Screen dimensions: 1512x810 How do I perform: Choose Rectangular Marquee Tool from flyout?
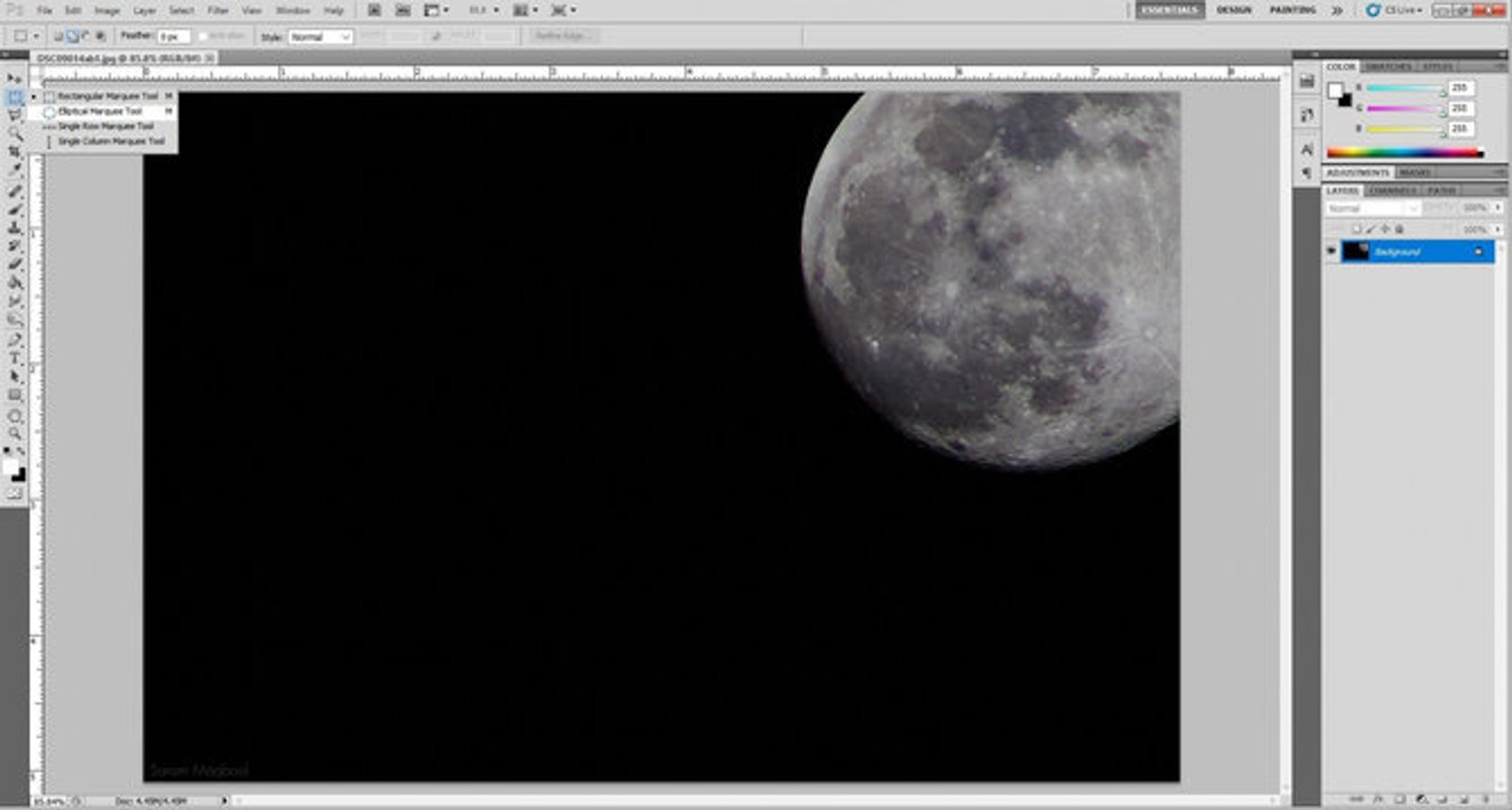pyautogui.click(x=108, y=95)
